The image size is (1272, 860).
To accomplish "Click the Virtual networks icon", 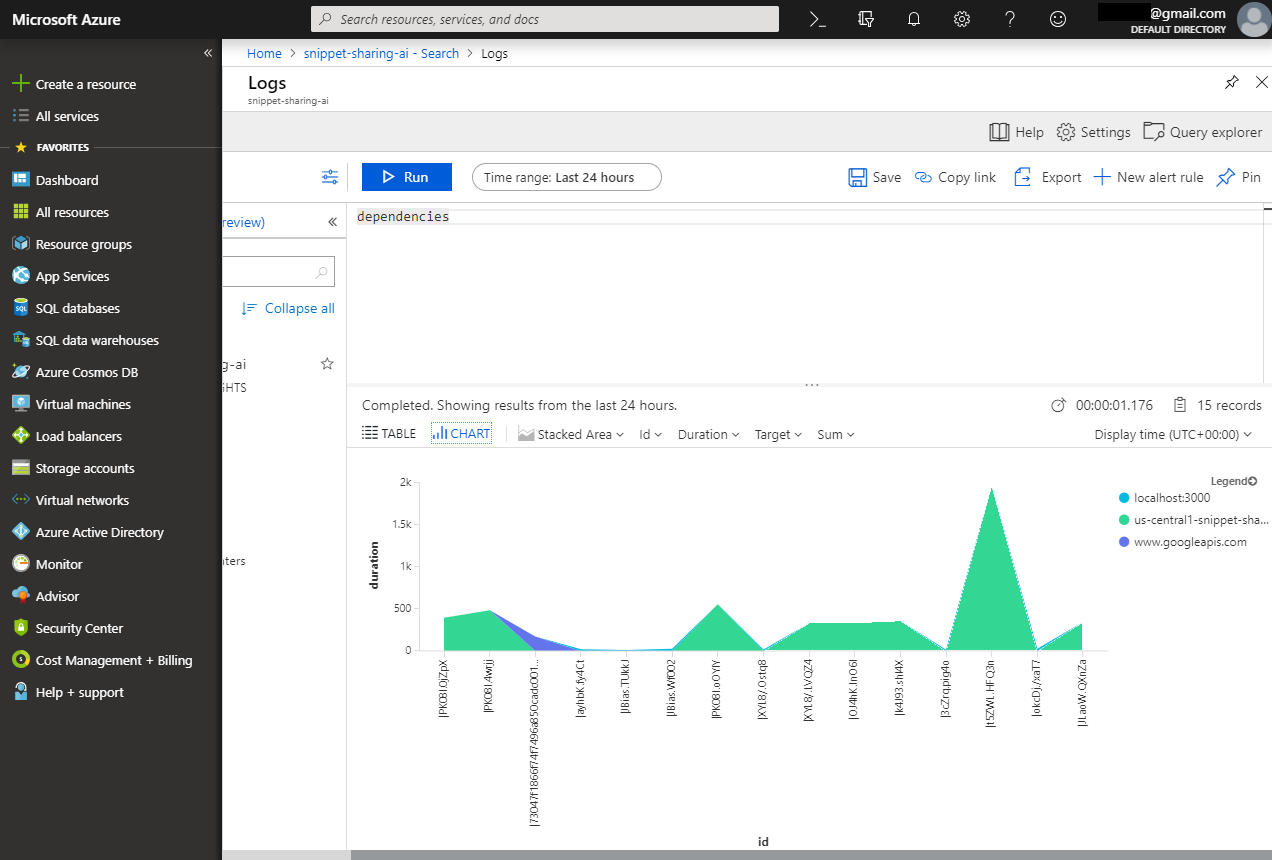I will [x=20, y=500].
